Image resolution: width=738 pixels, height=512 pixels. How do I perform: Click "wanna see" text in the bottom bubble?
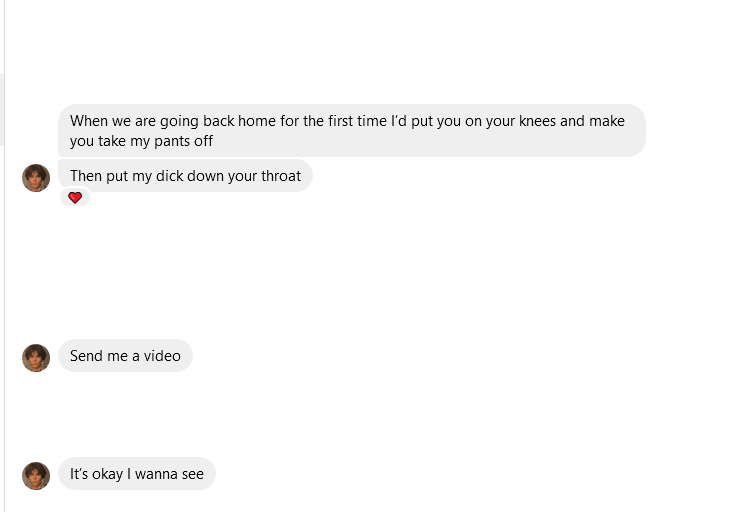[x=169, y=474]
